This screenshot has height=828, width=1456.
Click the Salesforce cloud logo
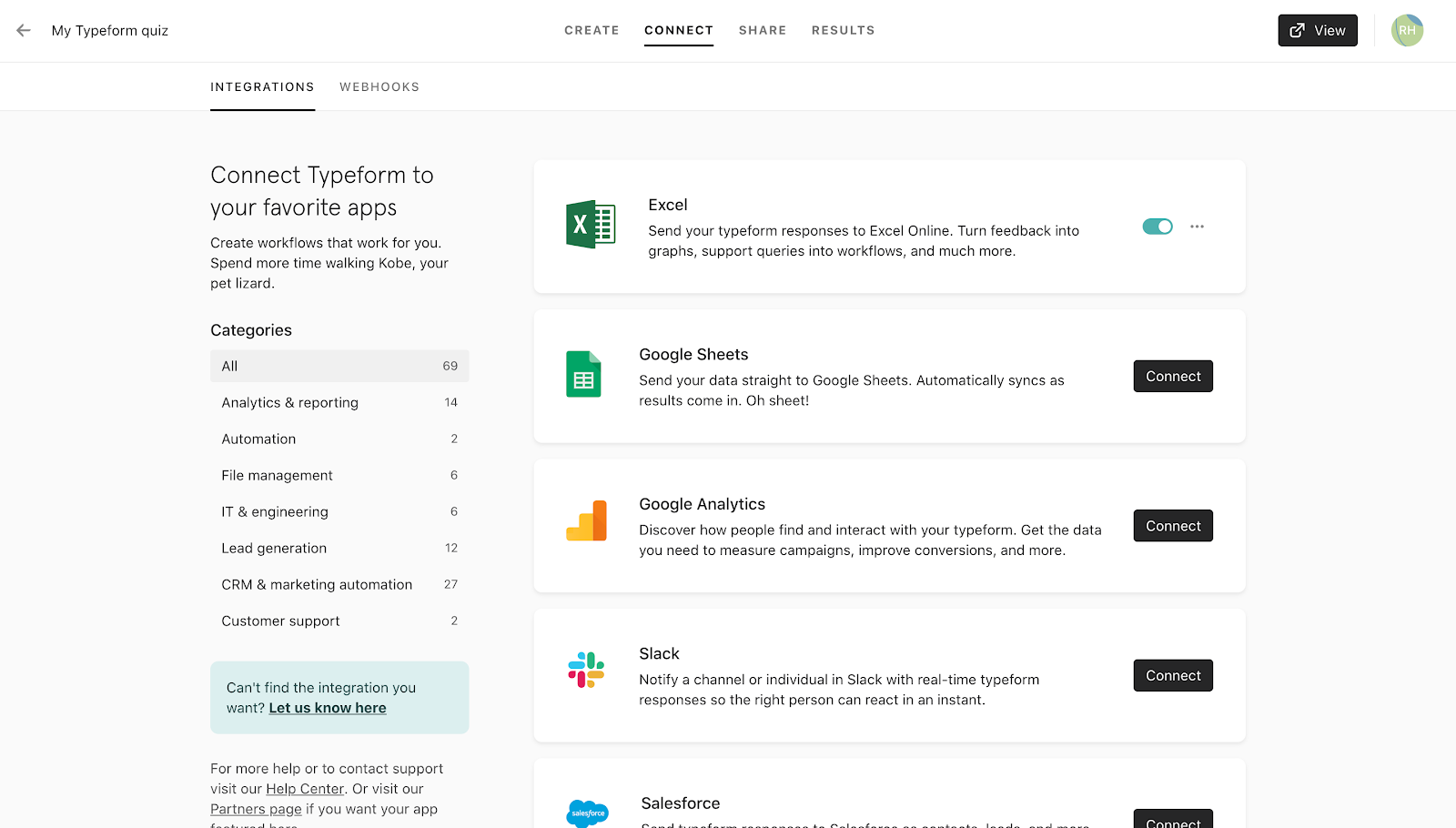(588, 813)
